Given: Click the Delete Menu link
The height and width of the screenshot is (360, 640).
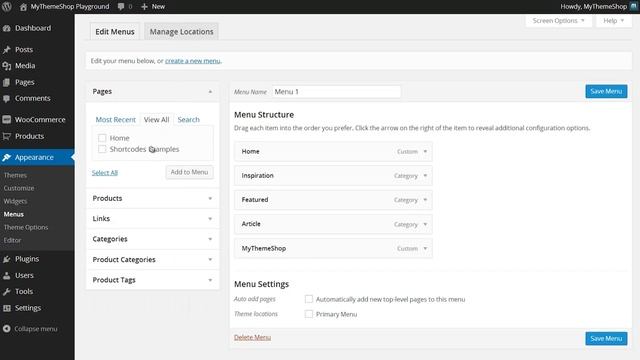Looking at the screenshot, I should coord(252,338).
